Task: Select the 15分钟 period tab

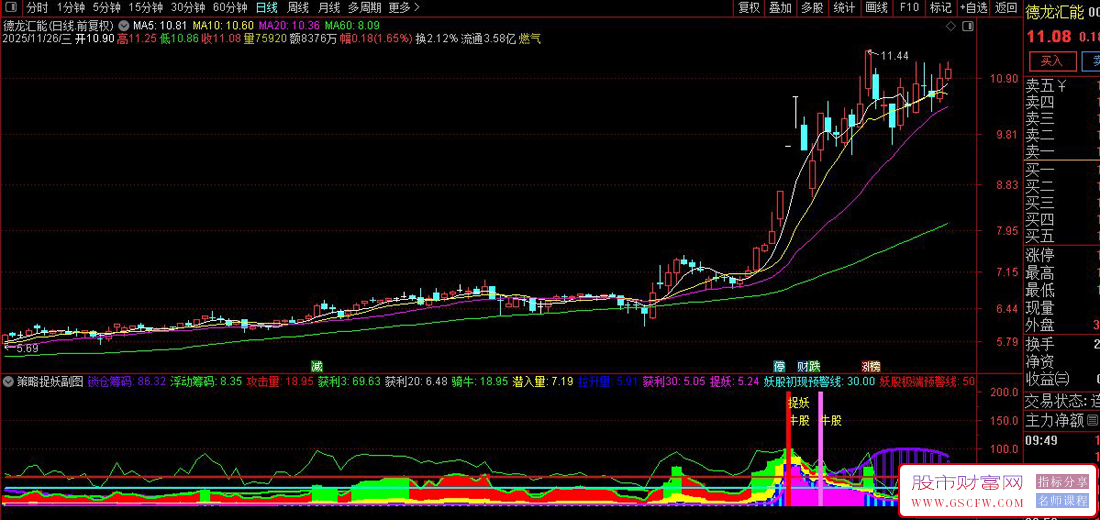Action: 145,8
